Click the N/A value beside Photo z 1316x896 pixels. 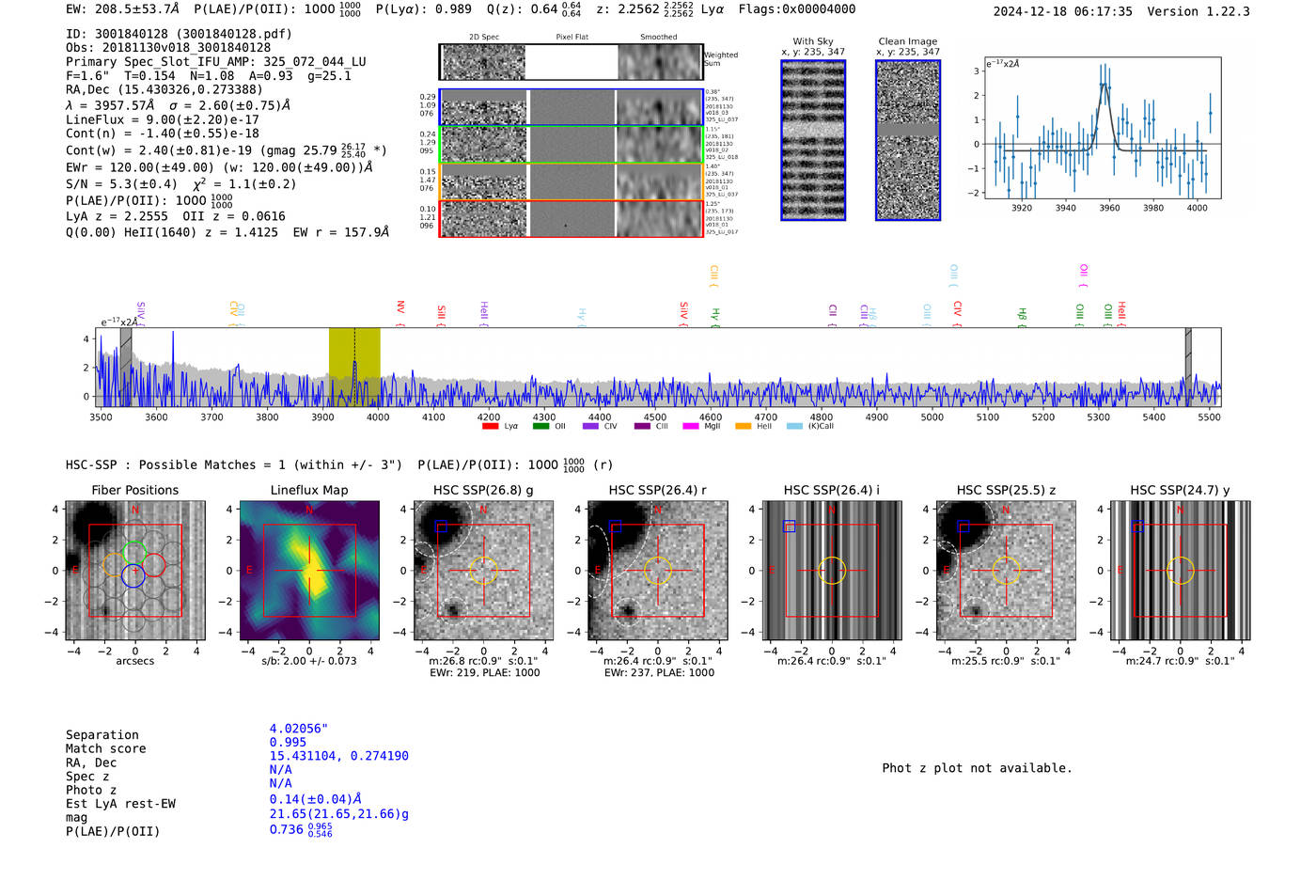(x=280, y=783)
